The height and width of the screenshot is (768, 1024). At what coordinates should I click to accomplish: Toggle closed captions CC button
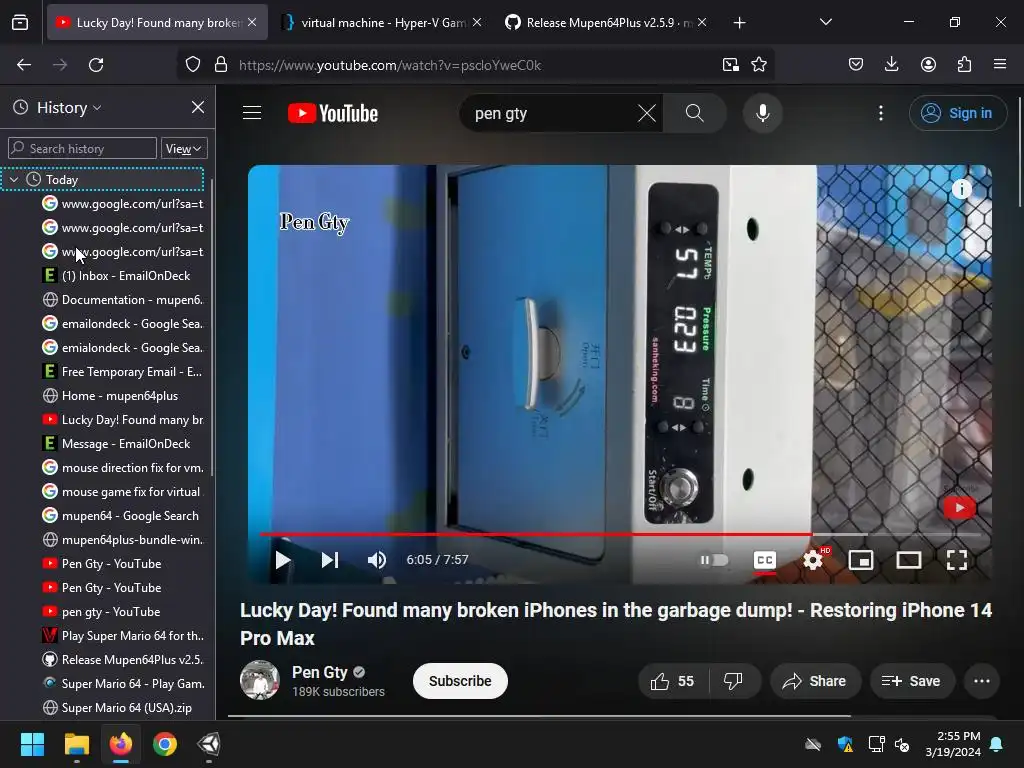coord(765,560)
